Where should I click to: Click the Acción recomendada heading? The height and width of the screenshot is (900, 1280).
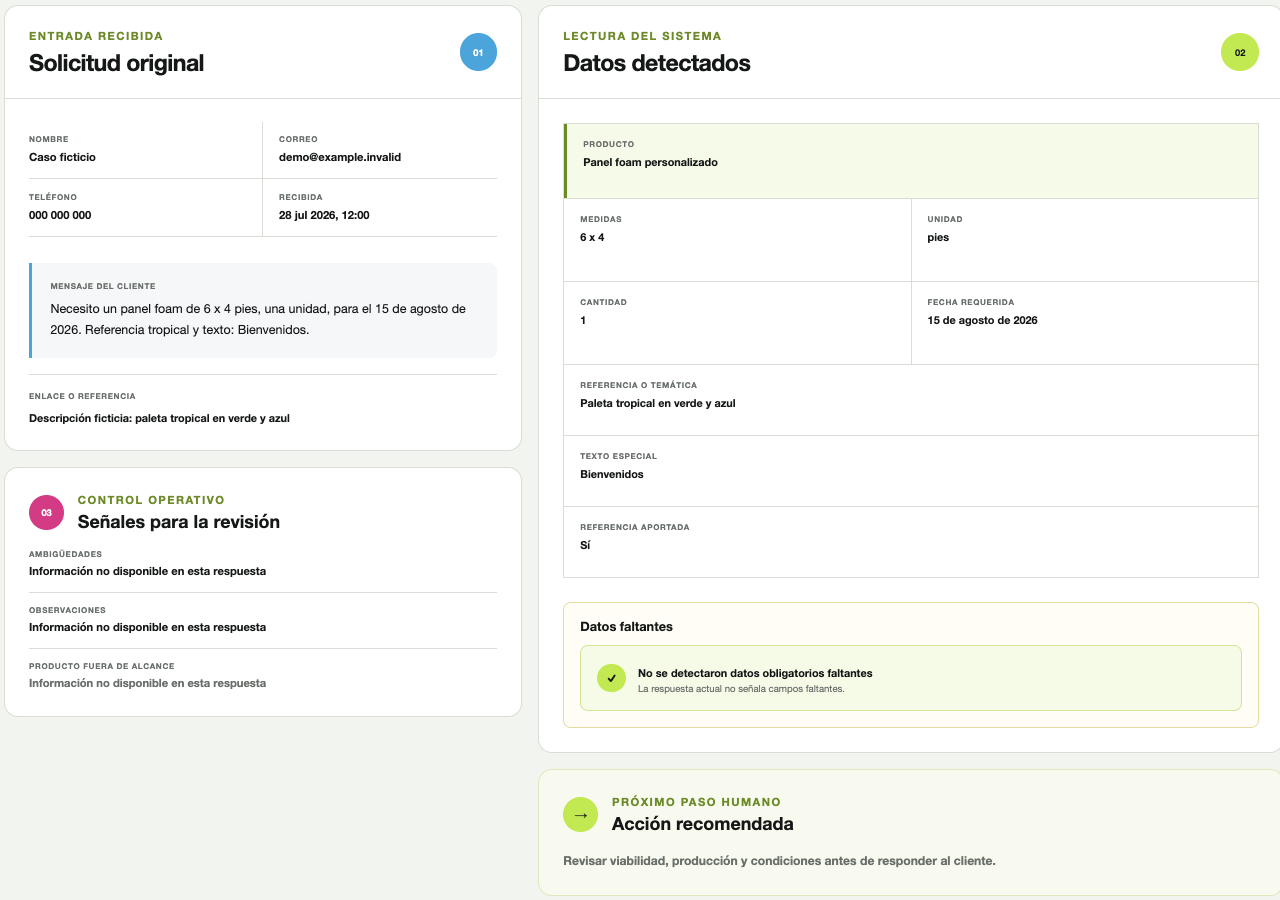coord(703,824)
